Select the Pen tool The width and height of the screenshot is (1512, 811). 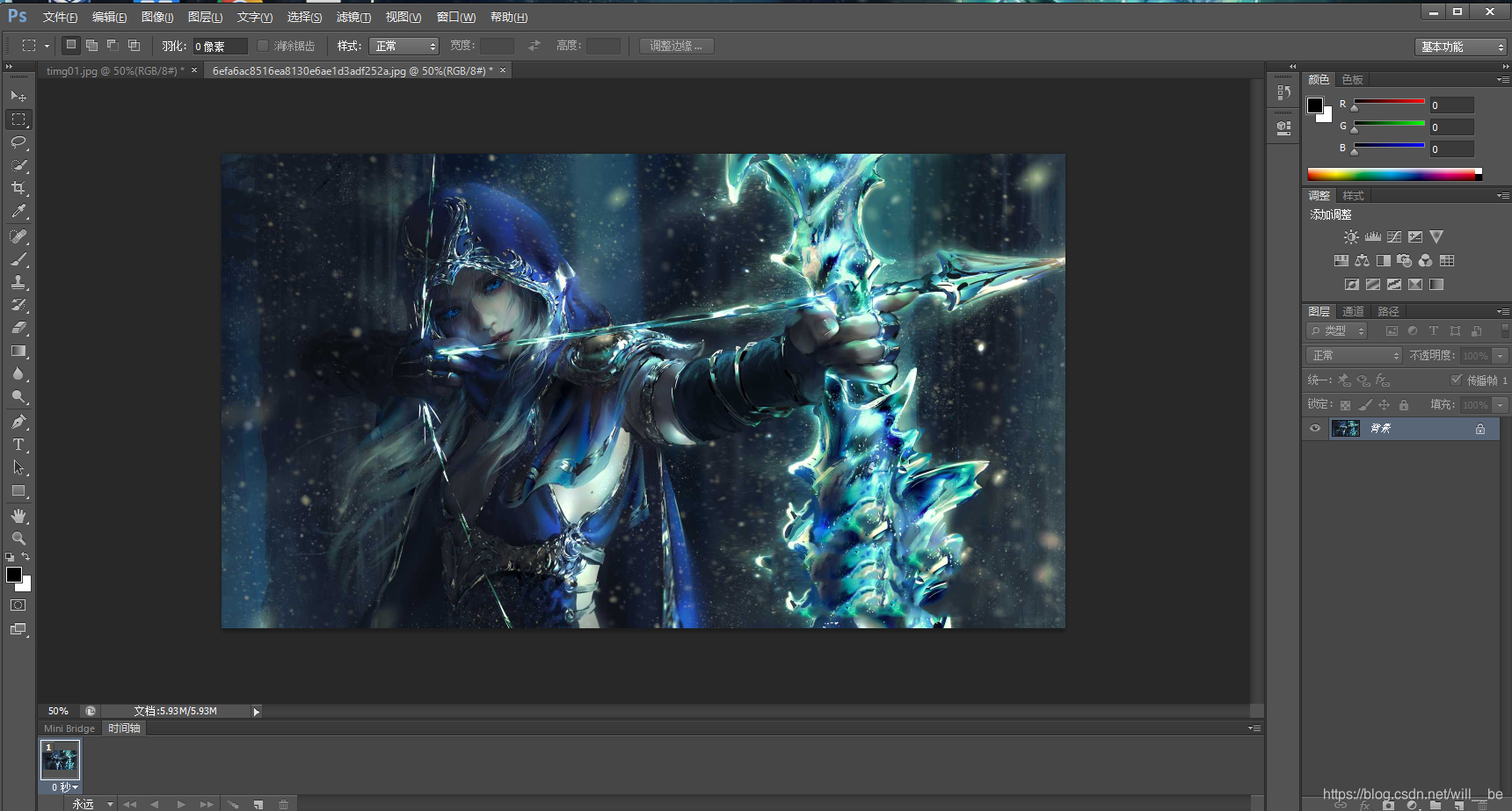point(18,422)
